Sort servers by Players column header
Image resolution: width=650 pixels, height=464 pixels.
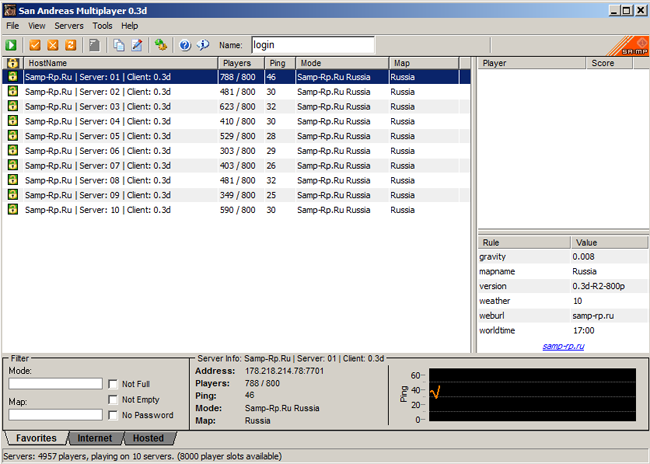[241, 63]
